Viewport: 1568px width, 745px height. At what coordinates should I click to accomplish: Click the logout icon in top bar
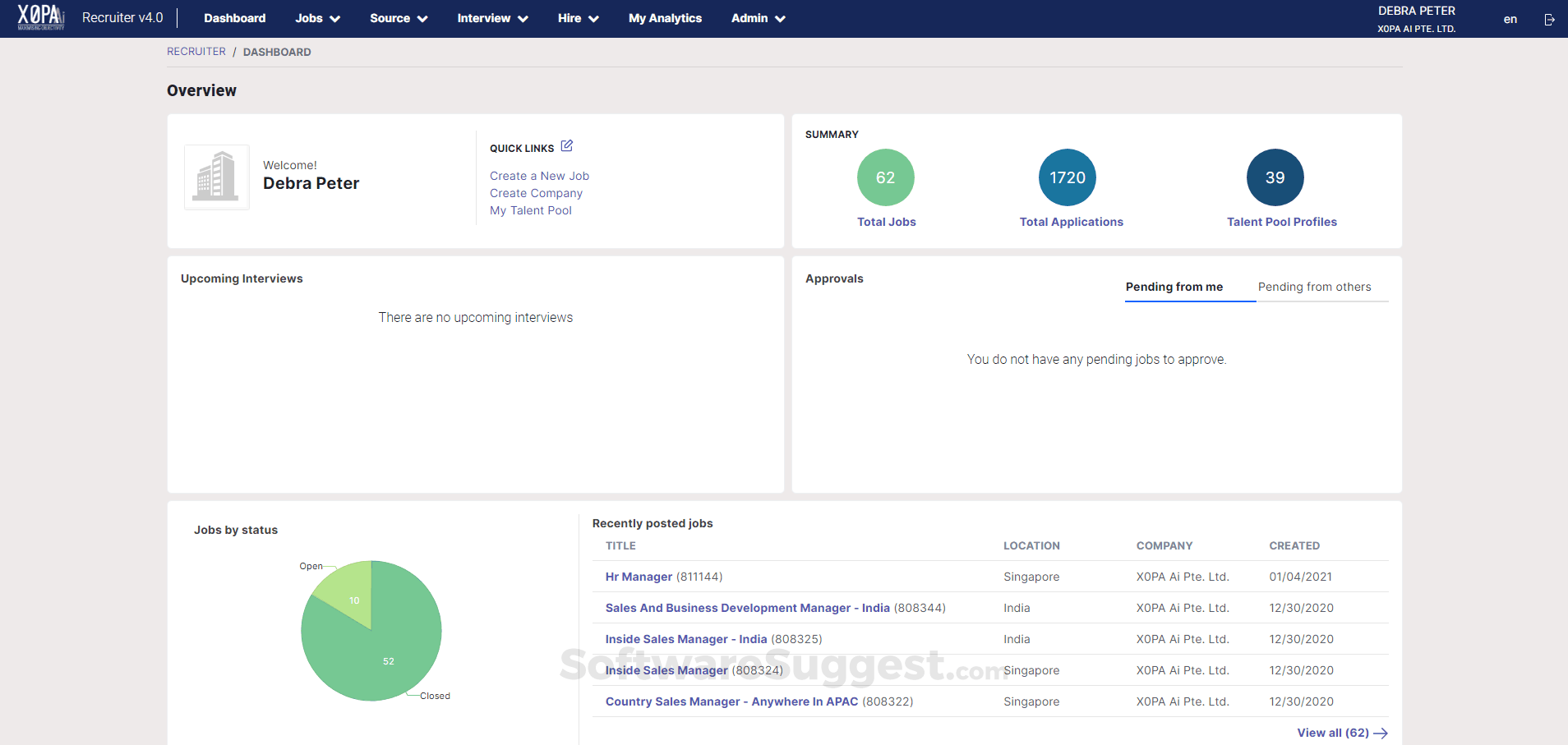1549,20
